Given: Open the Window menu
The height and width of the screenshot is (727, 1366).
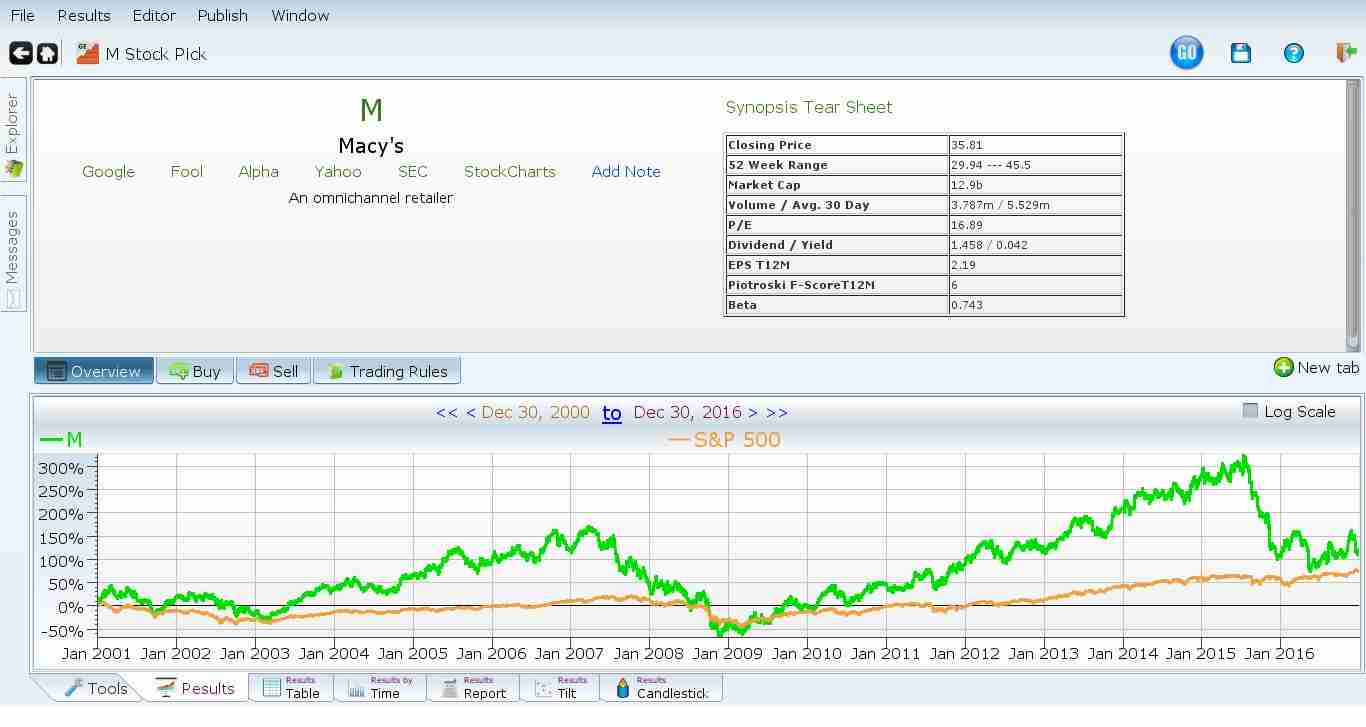Looking at the screenshot, I should tap(300, 15).
